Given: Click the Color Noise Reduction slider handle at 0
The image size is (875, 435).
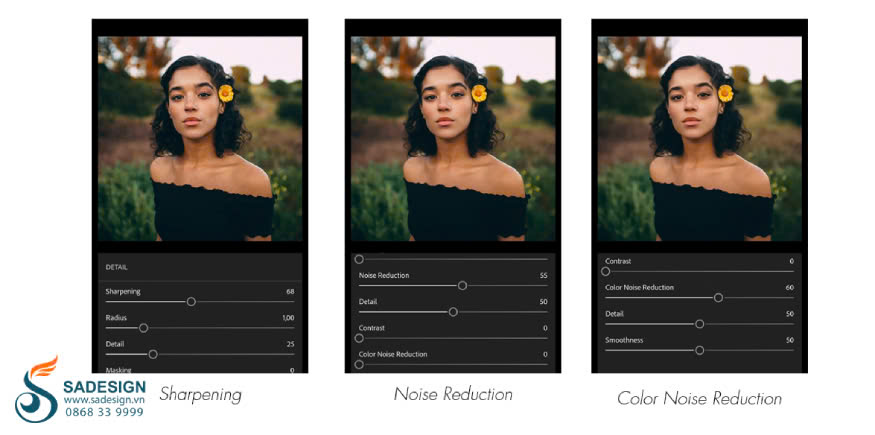Looking at the screenshot, I should click(359, 364).
